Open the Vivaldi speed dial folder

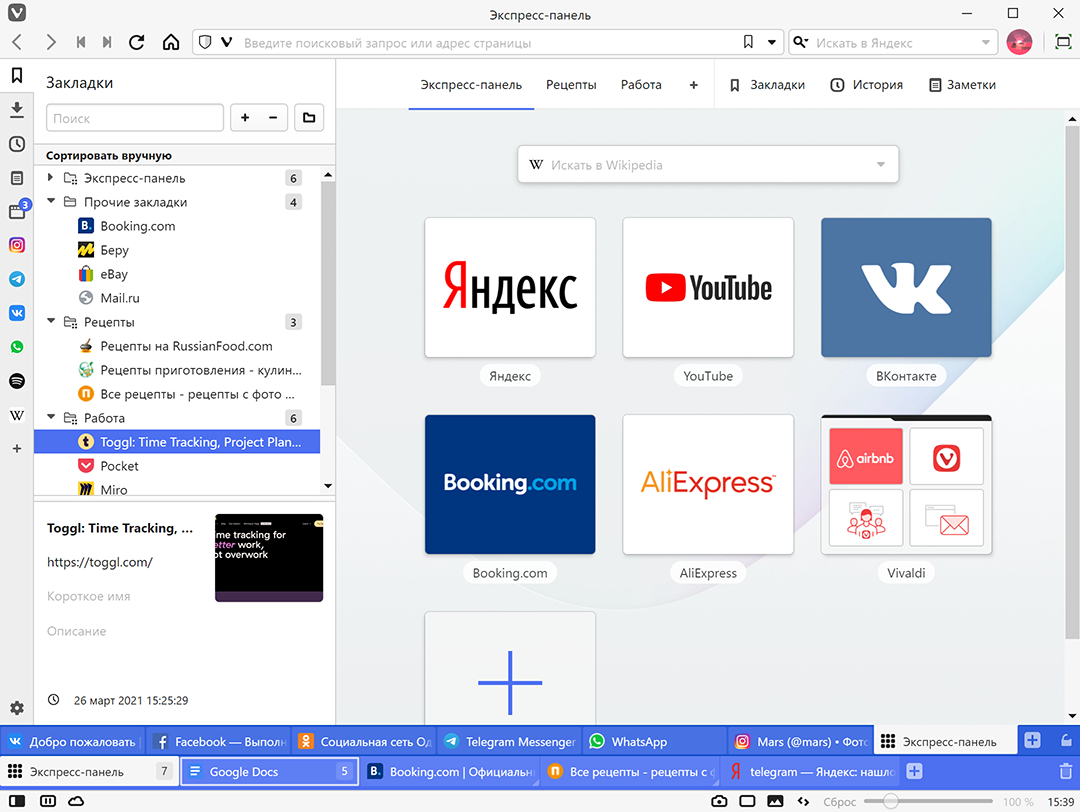(x=906, y=484)
